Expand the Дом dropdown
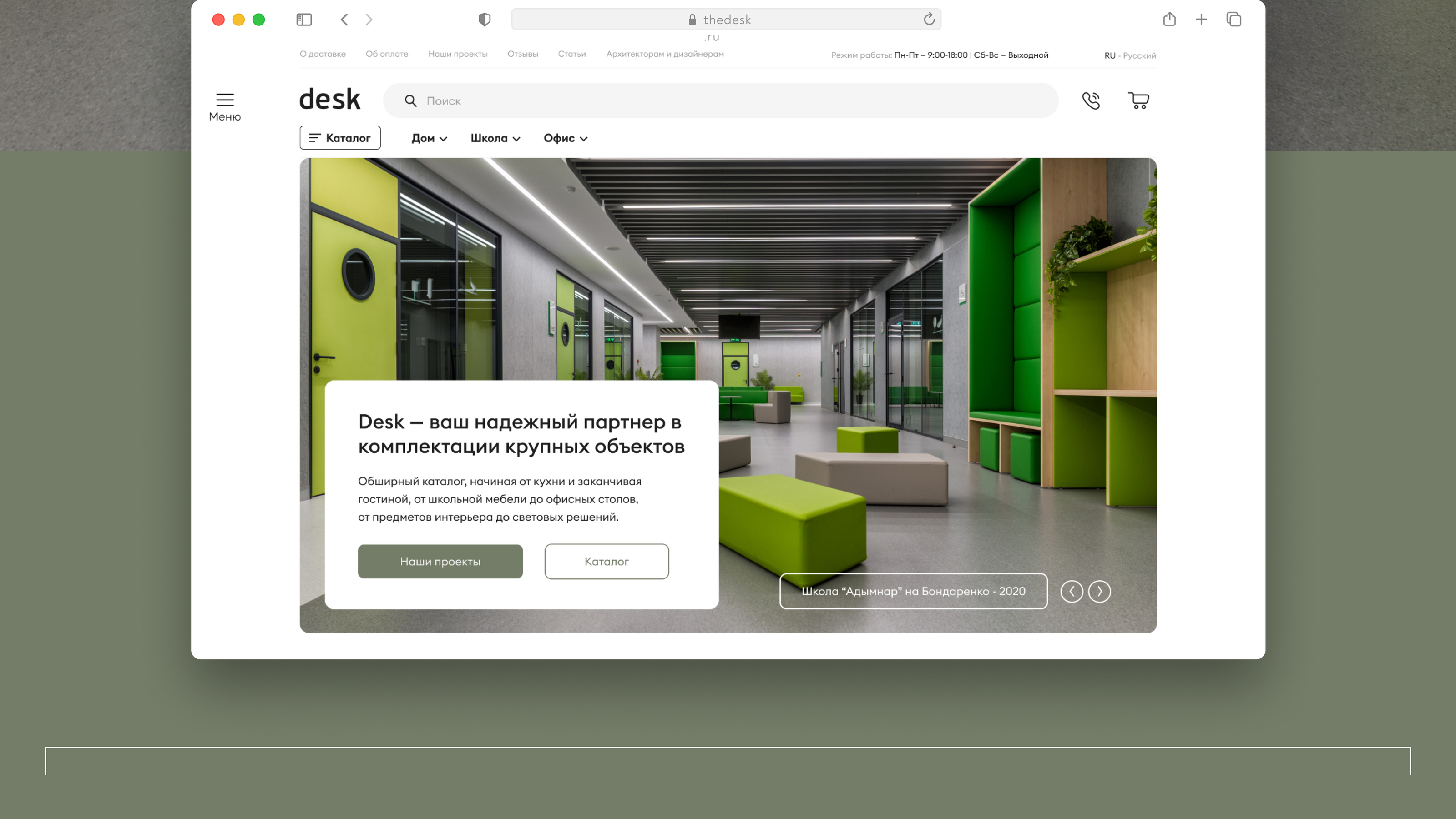This screenshot has width=1456, height=819. tap(429, 138)
